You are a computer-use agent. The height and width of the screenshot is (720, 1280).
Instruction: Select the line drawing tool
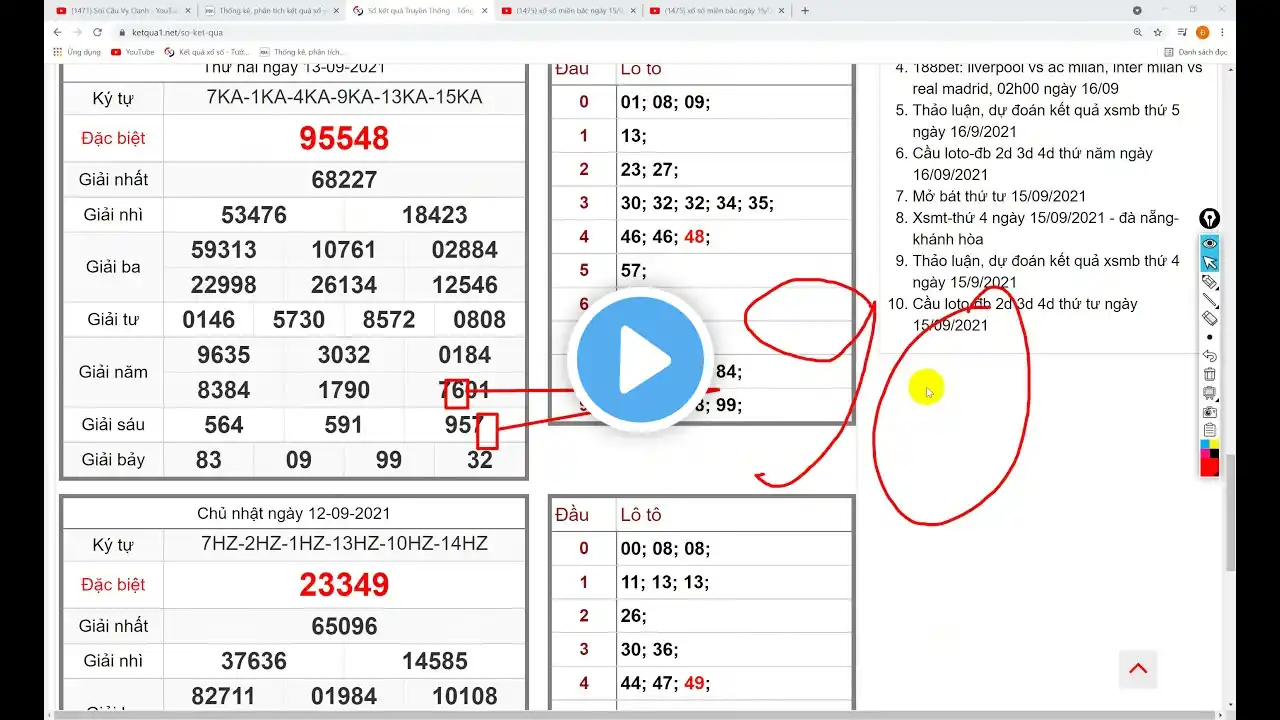pyautogui.click(x=1210, y=300)
